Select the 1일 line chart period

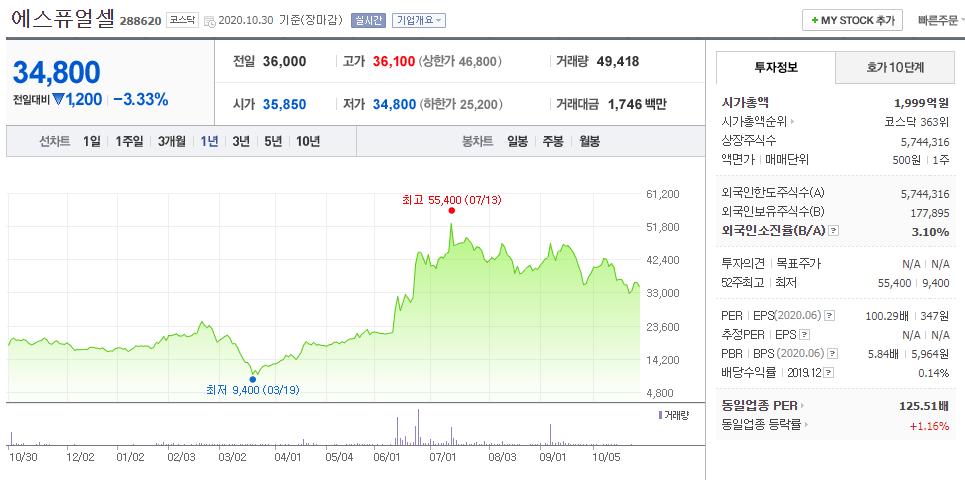point(91,141)
